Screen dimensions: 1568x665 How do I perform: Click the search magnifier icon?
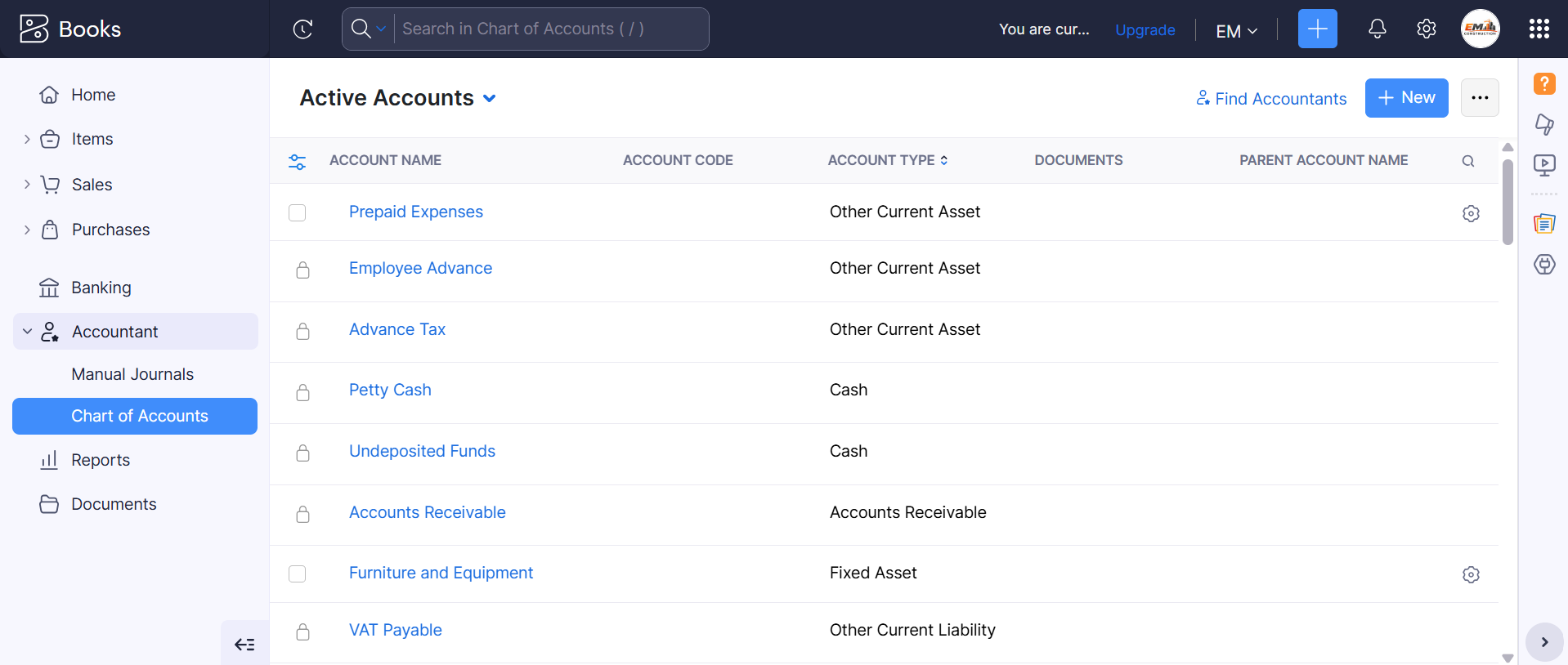click(x=361, y=29)
